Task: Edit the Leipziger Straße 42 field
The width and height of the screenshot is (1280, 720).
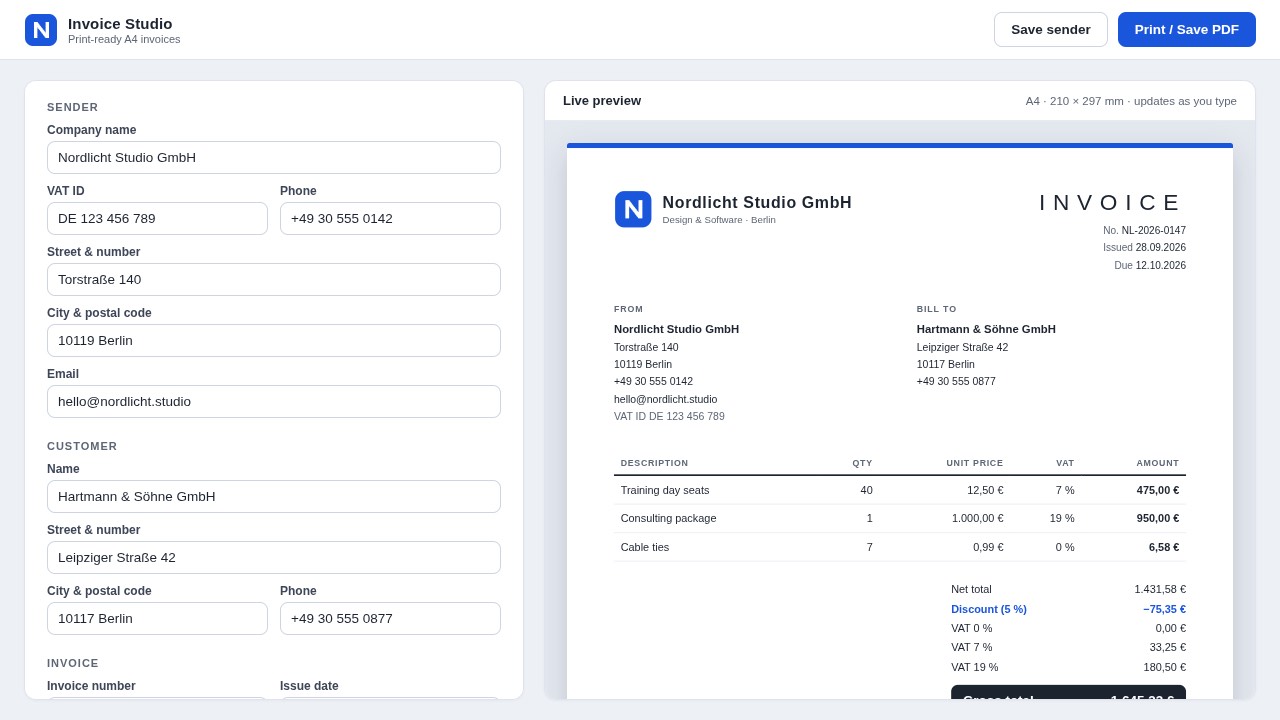Action: (274, 557)
